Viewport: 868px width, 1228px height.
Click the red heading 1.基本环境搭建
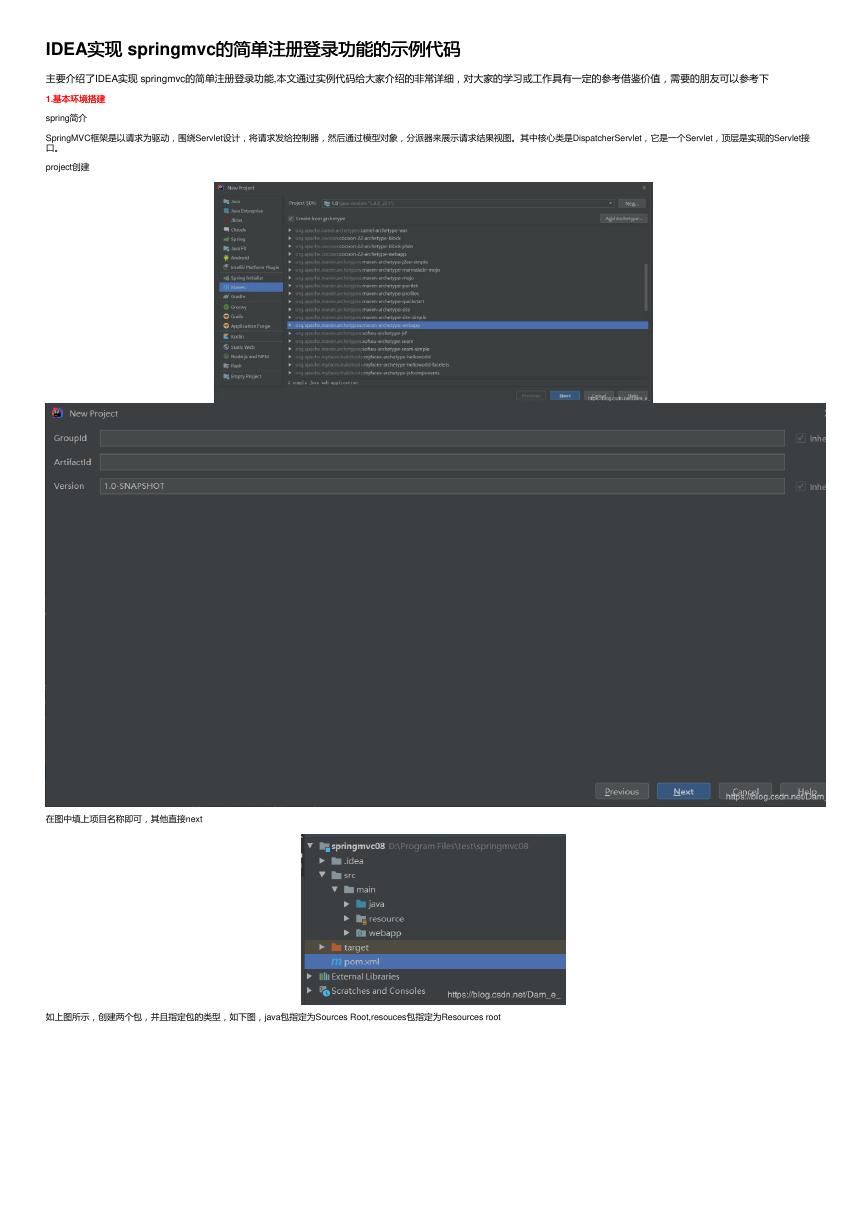click(x=76, y=99)
